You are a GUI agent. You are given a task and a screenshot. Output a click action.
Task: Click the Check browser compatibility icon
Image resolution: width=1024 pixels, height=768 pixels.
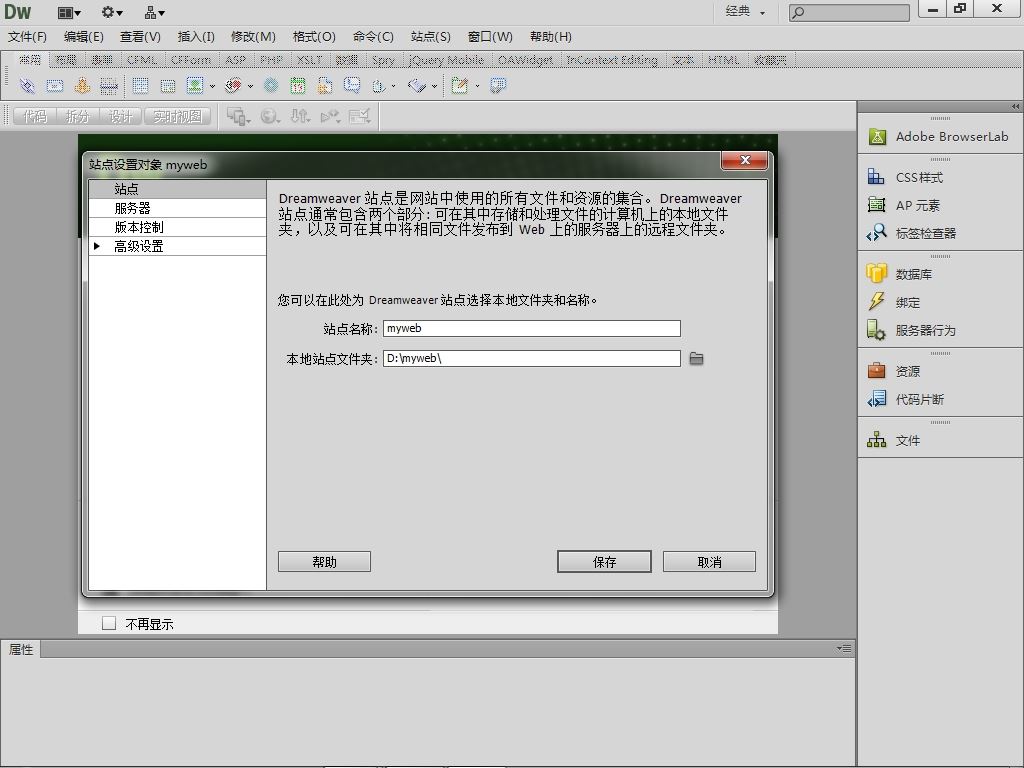click(360, 117)
